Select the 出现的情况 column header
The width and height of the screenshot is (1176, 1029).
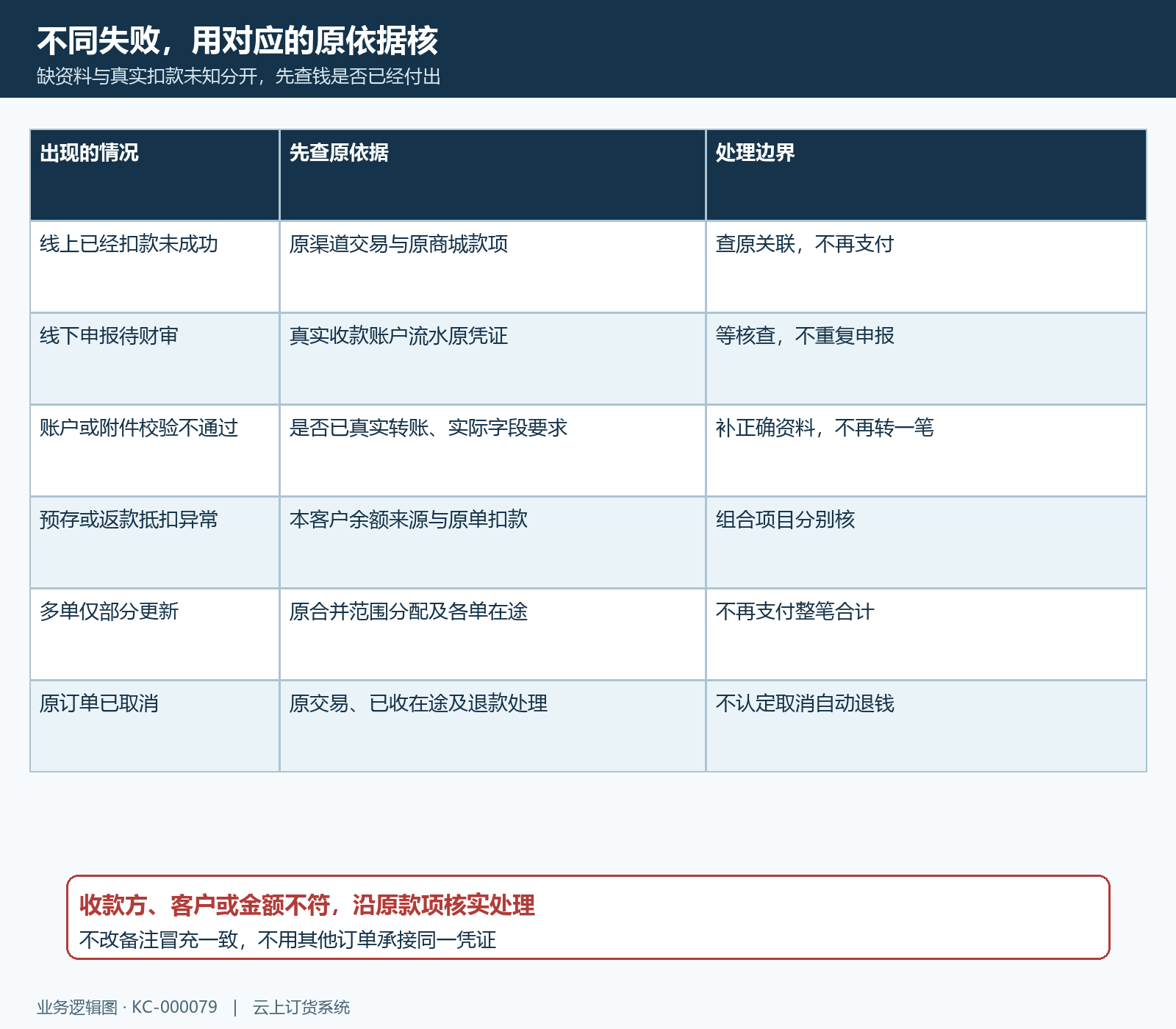click(x=154, y=175)
